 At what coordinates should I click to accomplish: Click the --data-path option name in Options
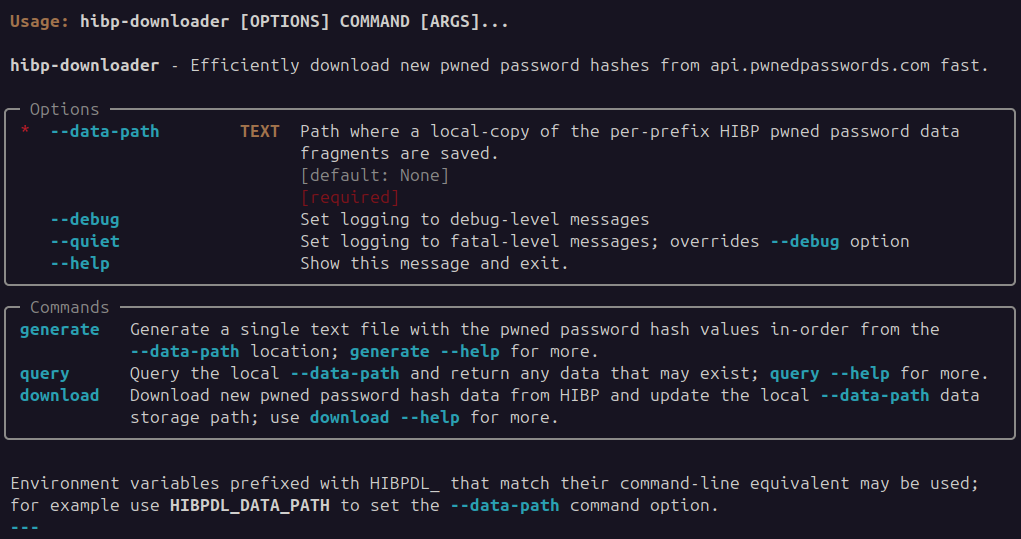tap(105, 131)
